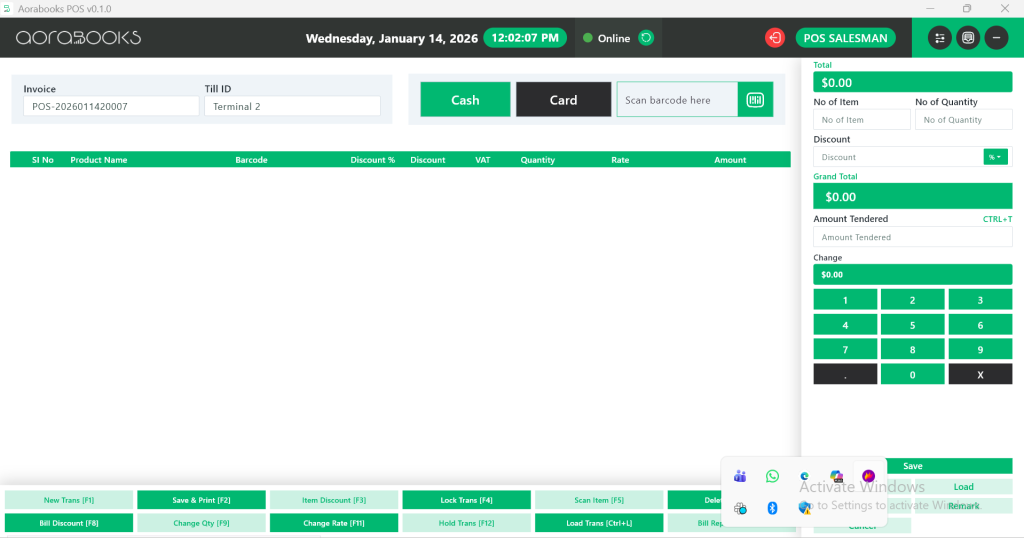The width and height of the screenshot is (1024, 538).
Task: Select Card payment mode
Action: pos(563,100)
